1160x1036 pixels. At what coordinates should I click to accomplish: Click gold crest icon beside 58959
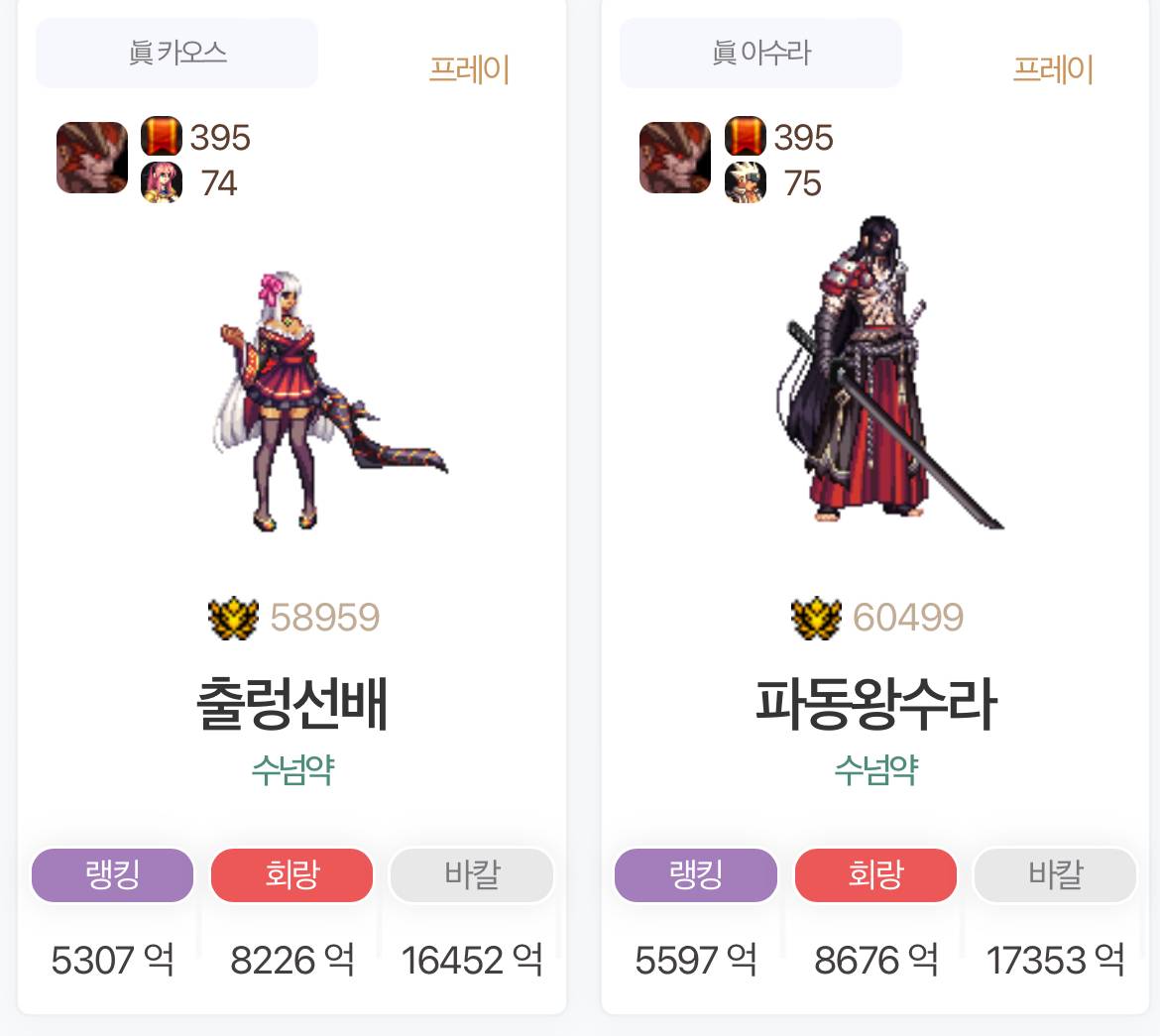coord(233,618)
